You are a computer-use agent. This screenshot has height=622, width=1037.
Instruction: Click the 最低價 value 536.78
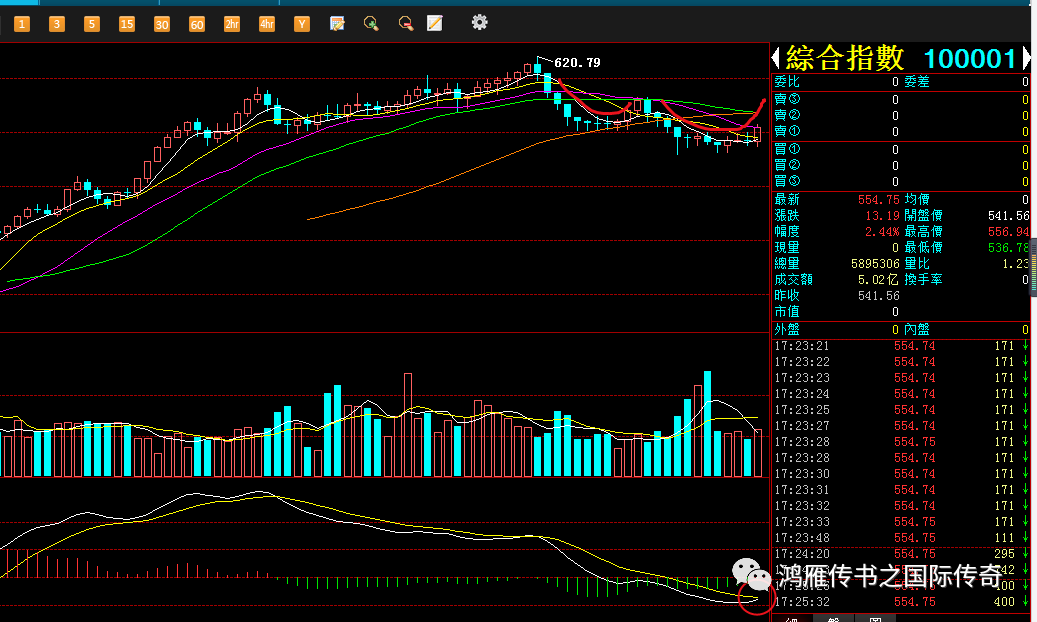tap(1009, 247)
